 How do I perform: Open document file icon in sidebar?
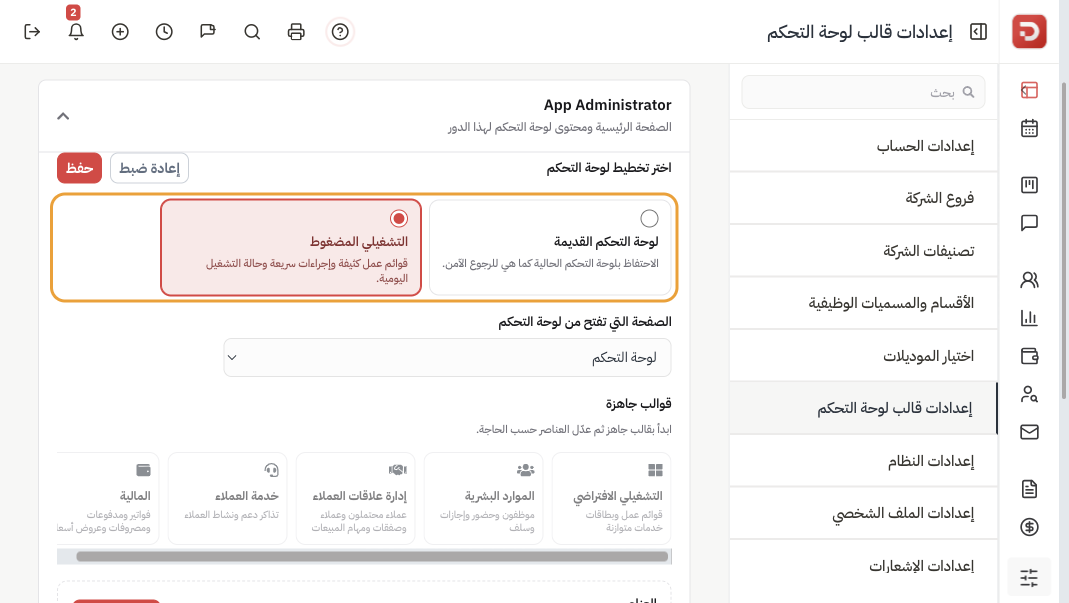tap(1029, 488)
